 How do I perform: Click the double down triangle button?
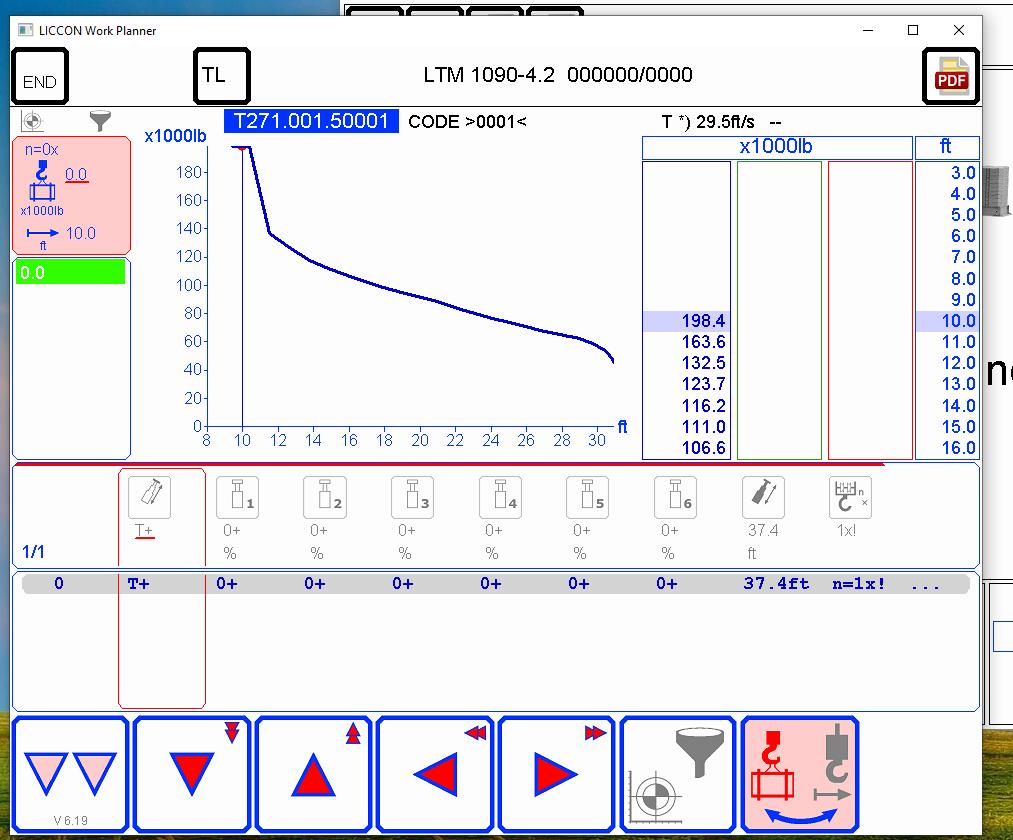pyautogui.click(x=70, y=774)
